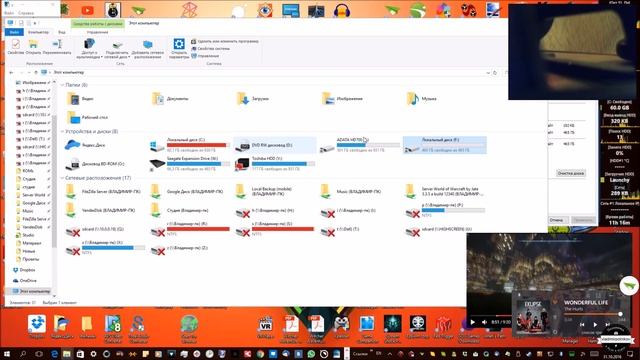Click Средства работы с дисками tab
The height and width of the screenshot is (360, 640).
coord(98,24)
